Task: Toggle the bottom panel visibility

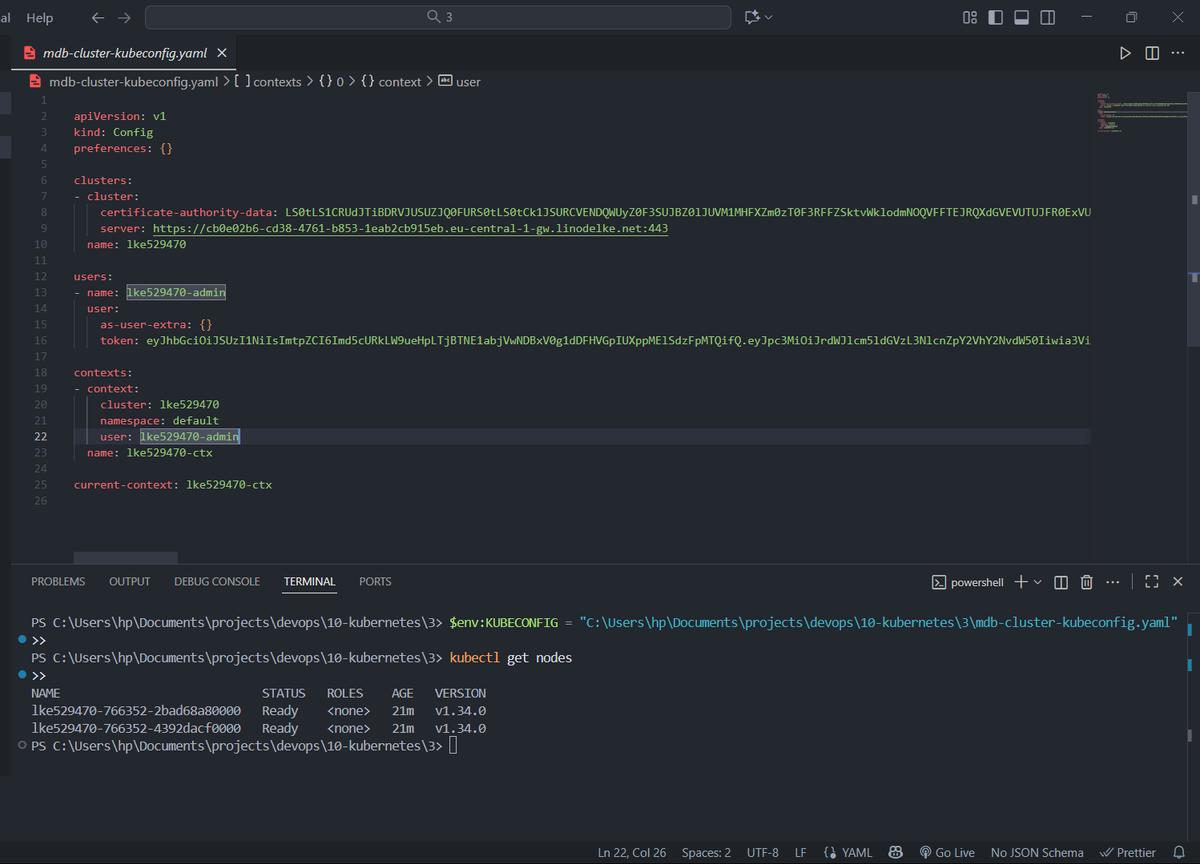Action: (x=1021, y=18)
